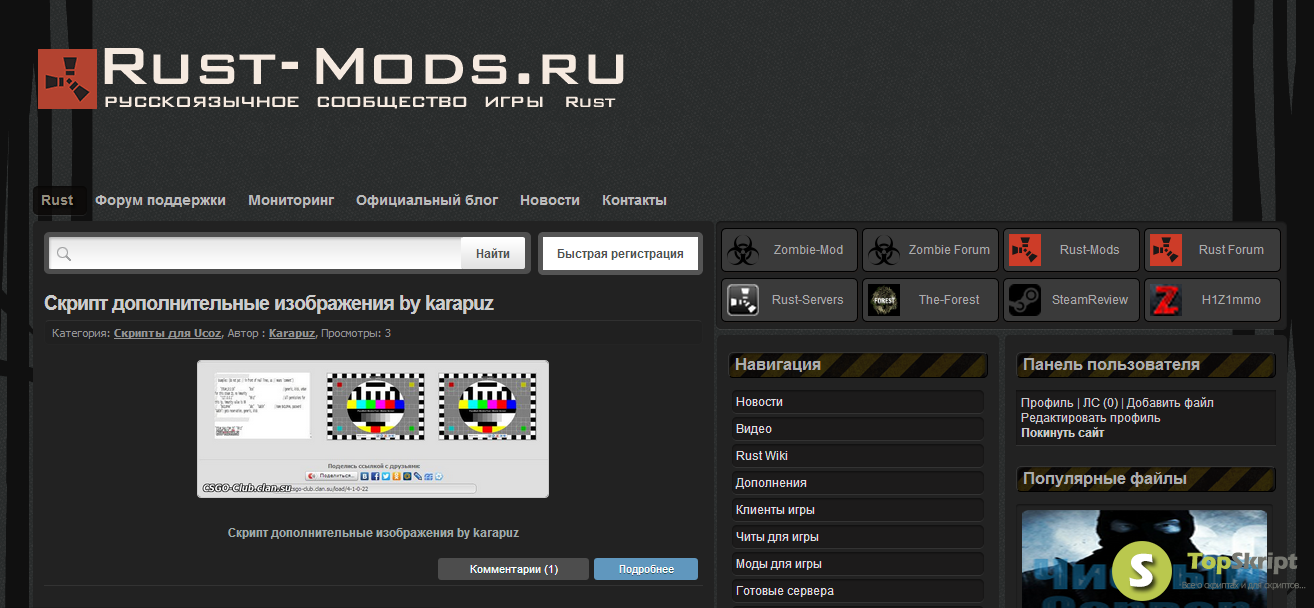1314x608 pixels.
Task: Select Читы для игры in sidebar
Action: 858,537
